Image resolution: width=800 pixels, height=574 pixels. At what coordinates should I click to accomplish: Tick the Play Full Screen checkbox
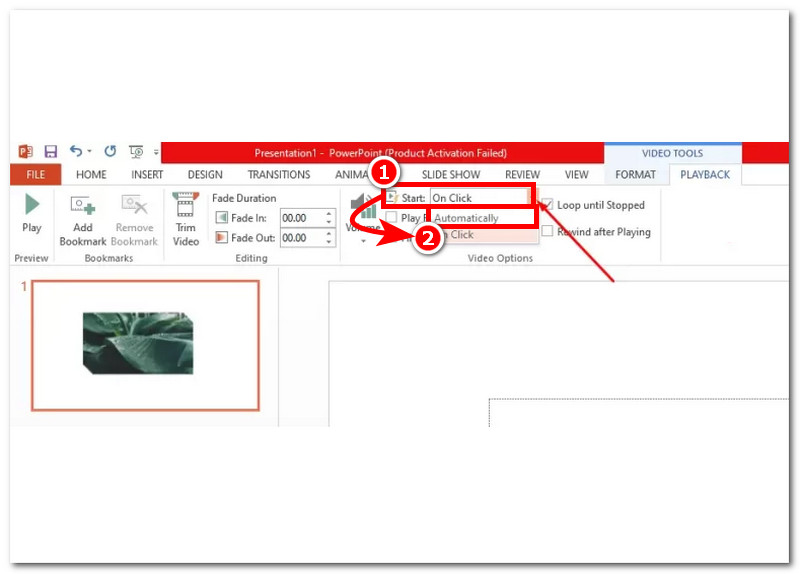(x=392, y=217)
